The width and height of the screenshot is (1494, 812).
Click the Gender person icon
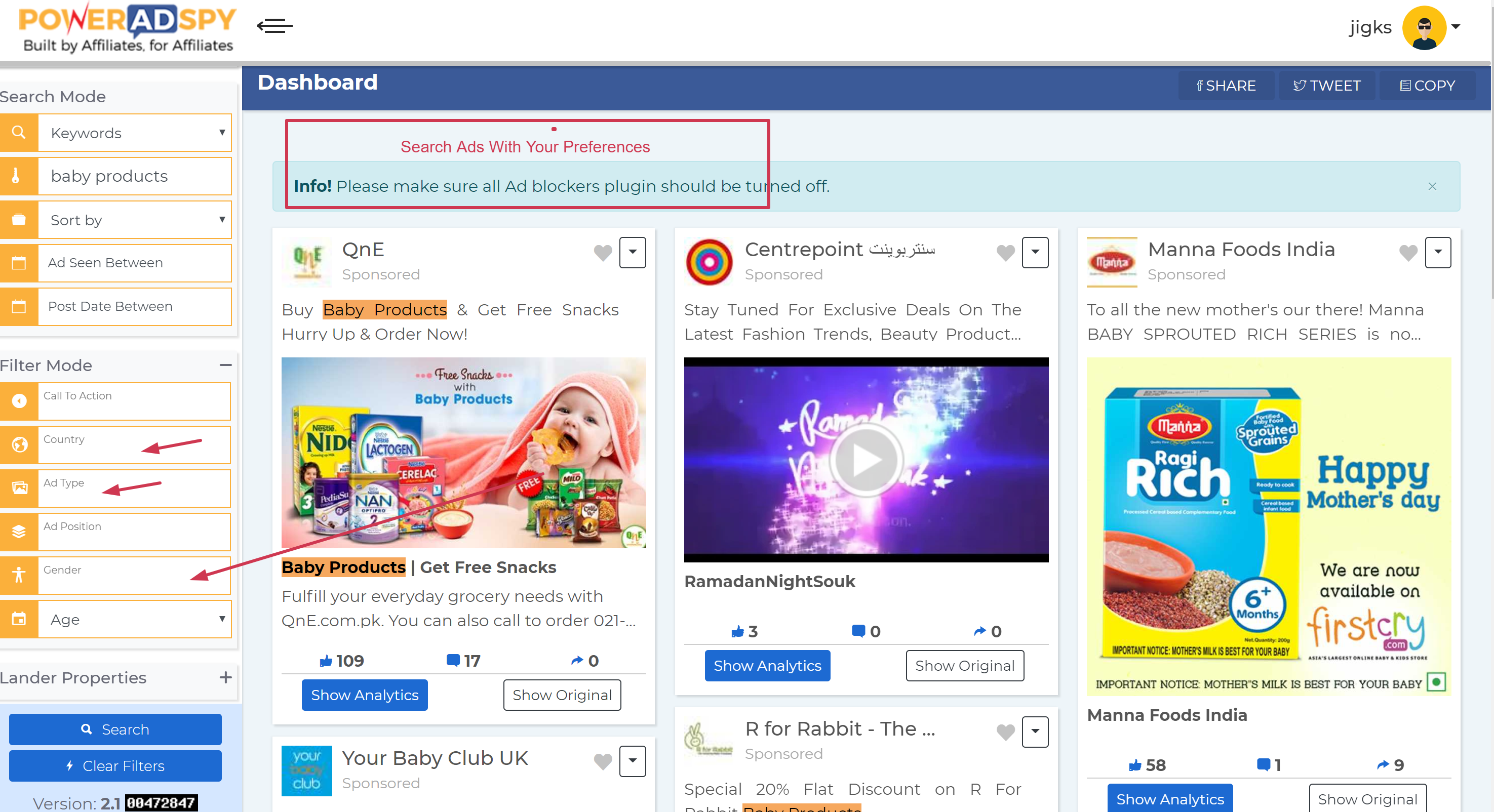click(19, 575)
